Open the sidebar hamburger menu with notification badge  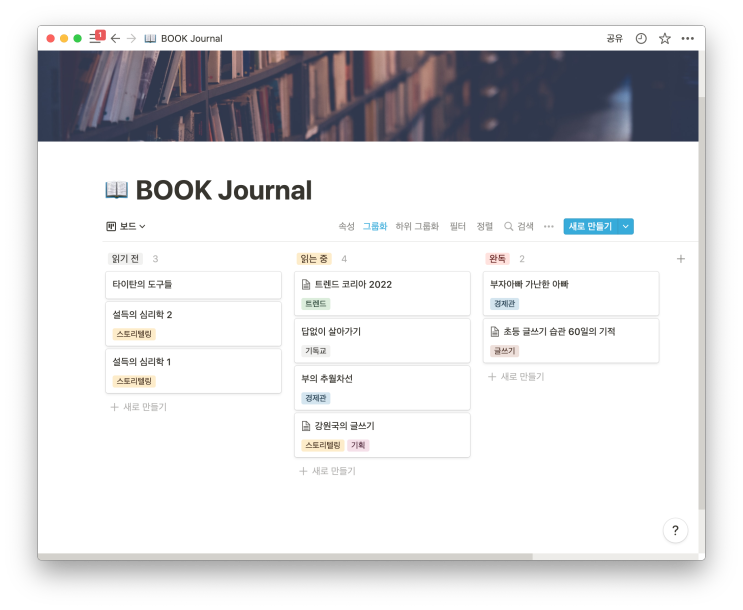coord(97,38)
